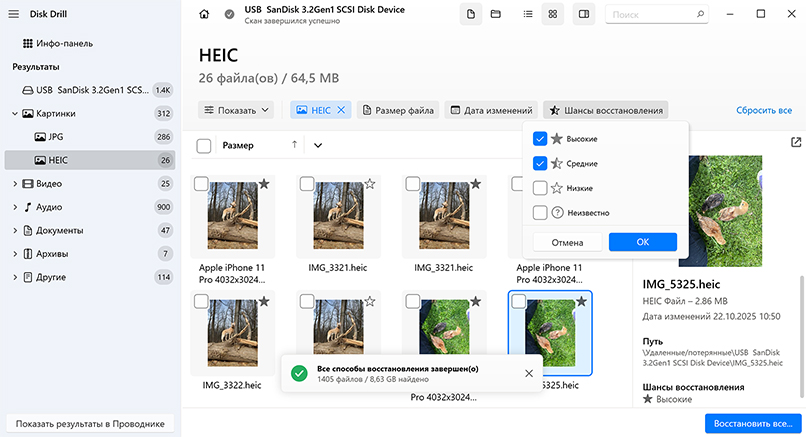Switch to file view mode icon
The image size is (806, 437).
471,15
